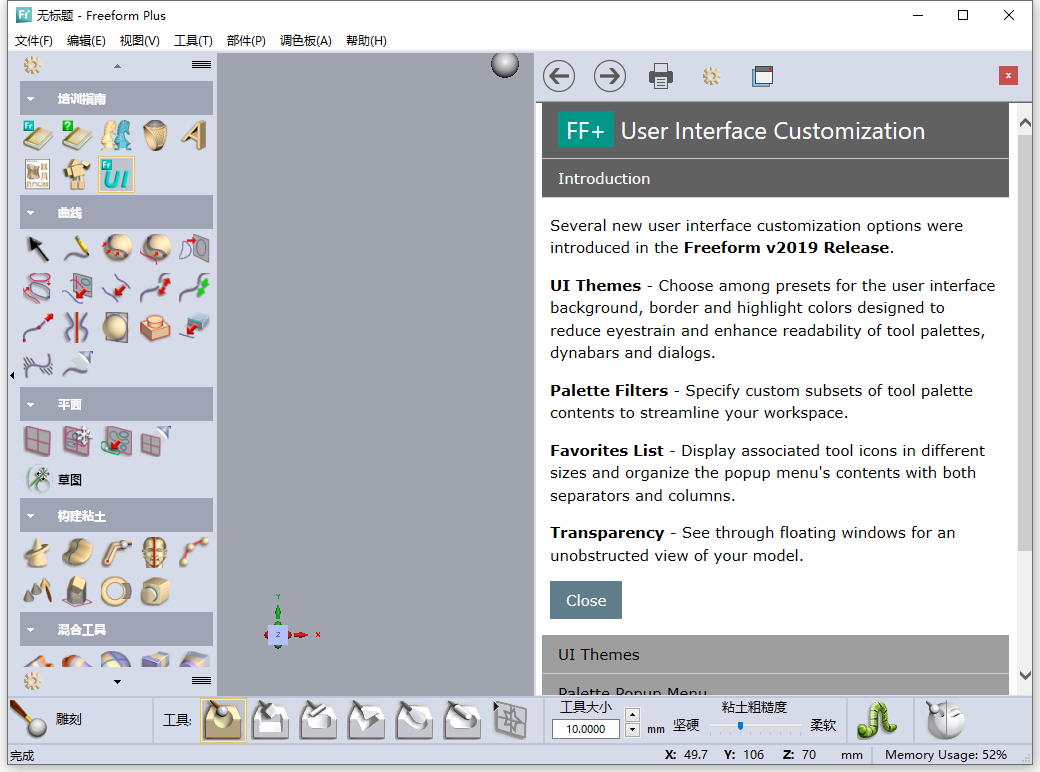Collapse the 曲线 palette section
Viewport: 1040px width, 772px height.
[31, 213]
